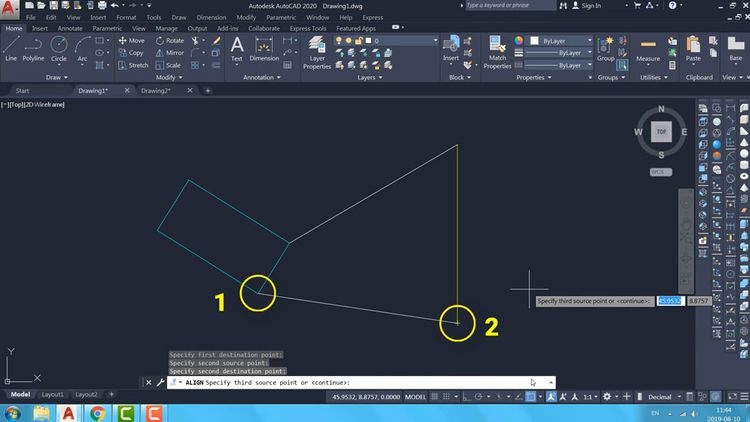This screenshot has height=422, width=750.
Task: Click the customize wrench icon in command line
Action: (x=160, y=382)
